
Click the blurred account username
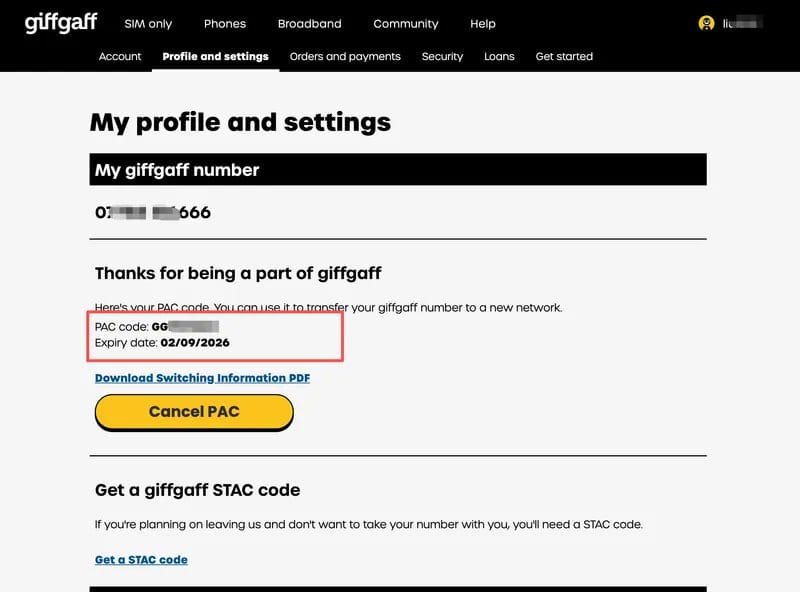coord(742,23)
